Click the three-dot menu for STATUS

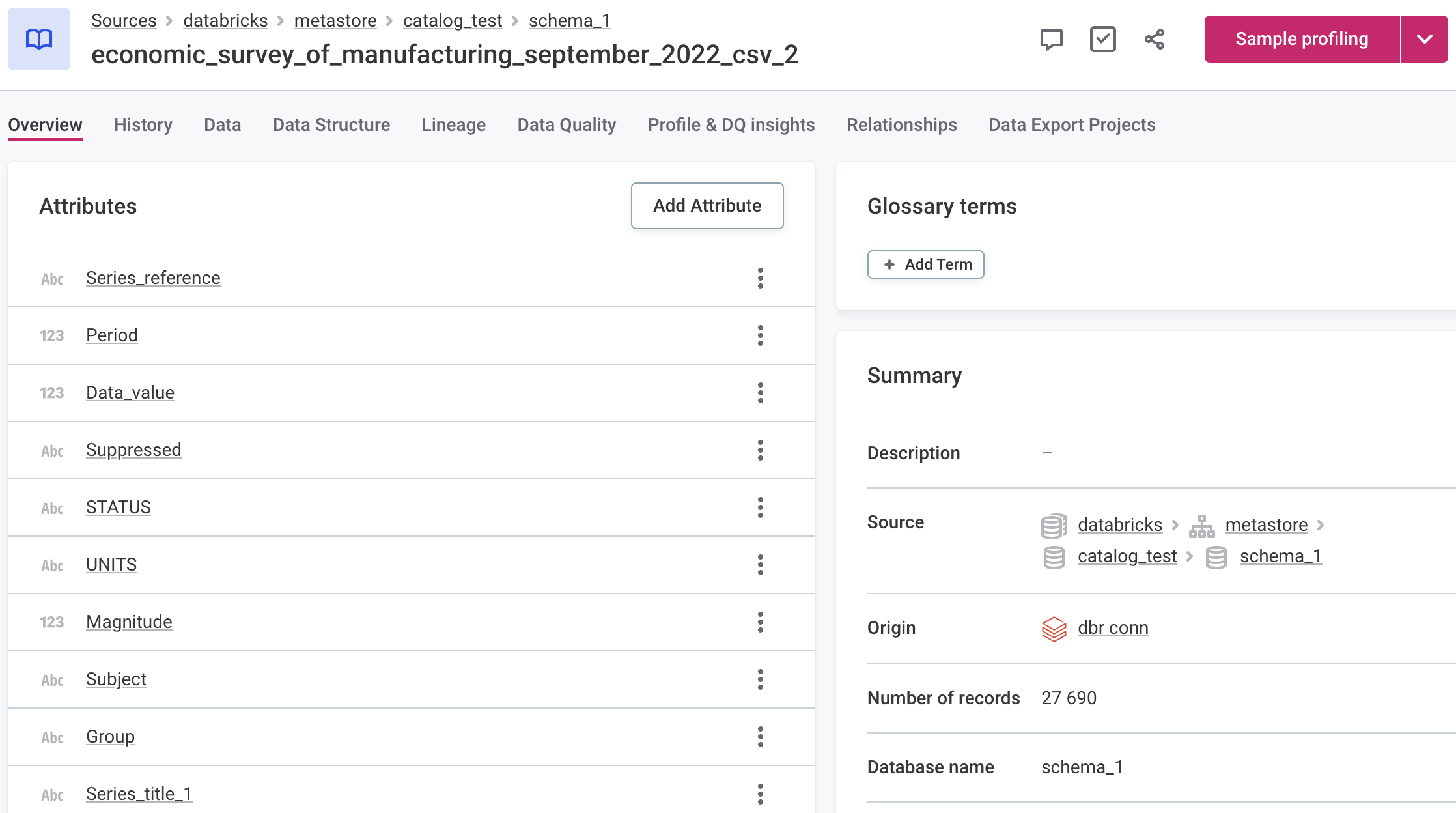761,507
